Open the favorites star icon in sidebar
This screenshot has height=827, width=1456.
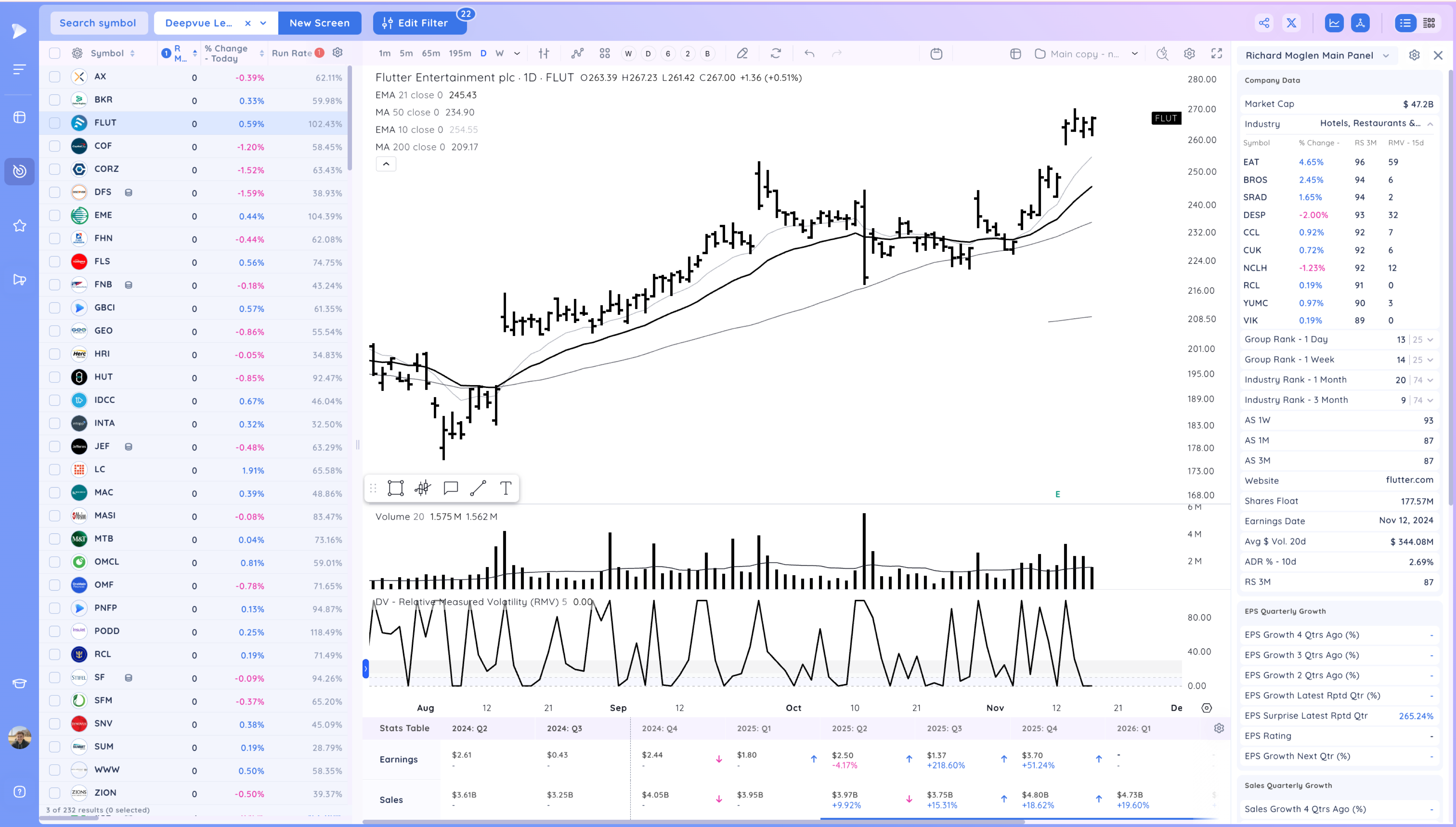pyautogui.click(x=19, y=225)
